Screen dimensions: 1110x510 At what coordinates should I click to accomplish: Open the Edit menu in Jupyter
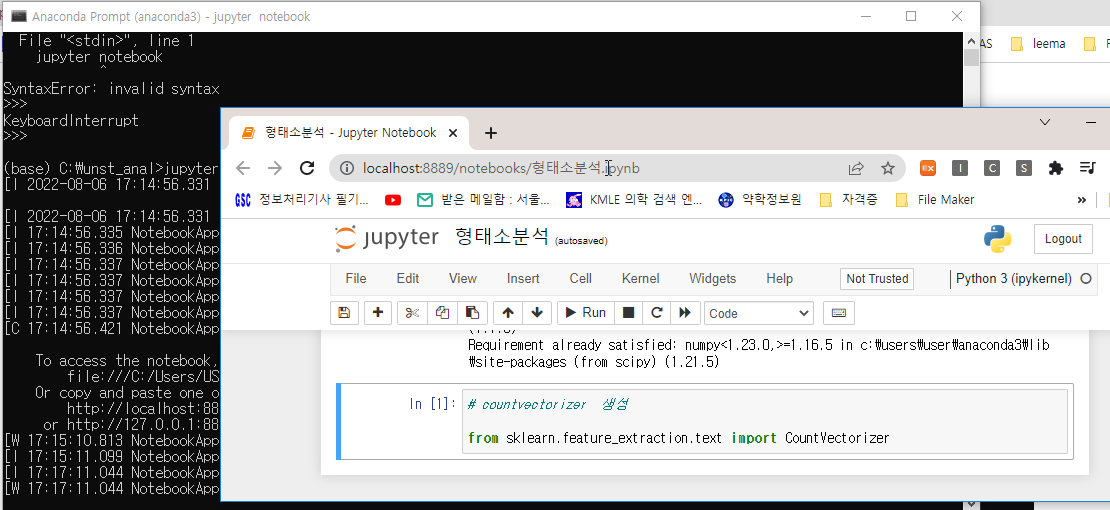point(408,278)
